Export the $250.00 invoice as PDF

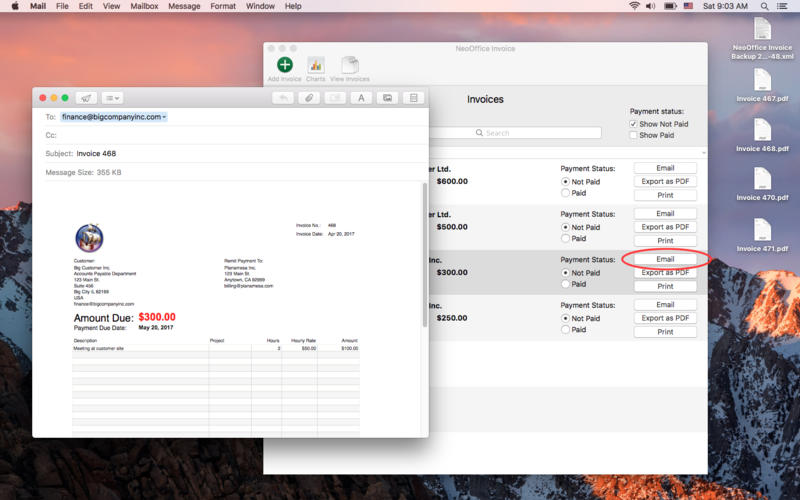[x=665, y=318]
